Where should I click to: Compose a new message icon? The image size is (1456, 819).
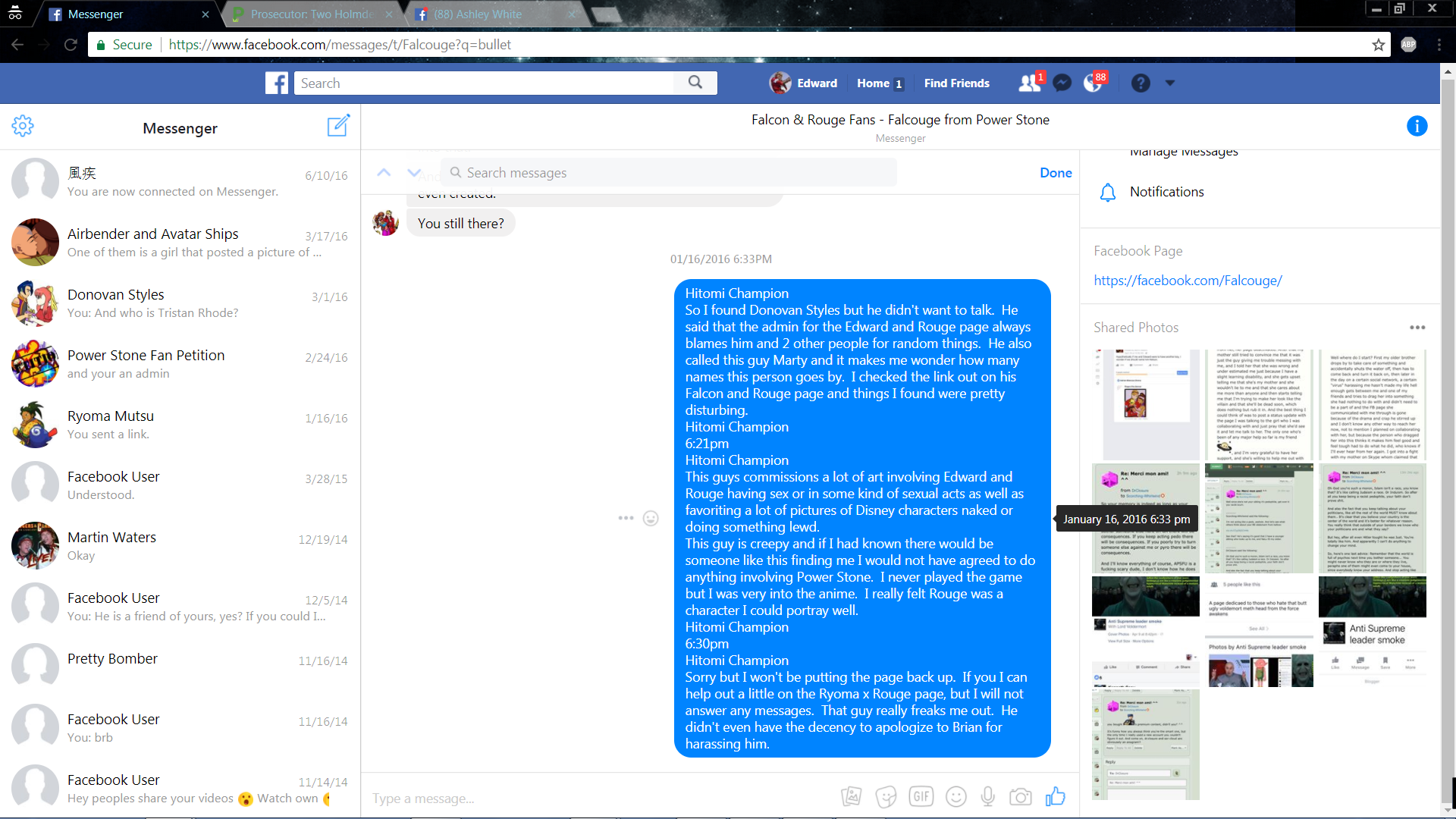click(338, 126)
